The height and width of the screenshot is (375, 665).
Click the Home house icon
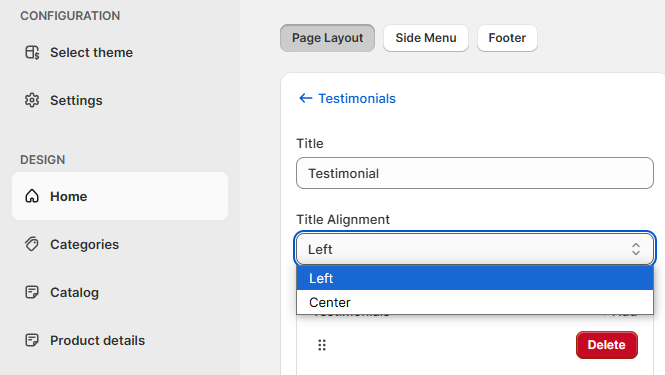coord(32,196)
